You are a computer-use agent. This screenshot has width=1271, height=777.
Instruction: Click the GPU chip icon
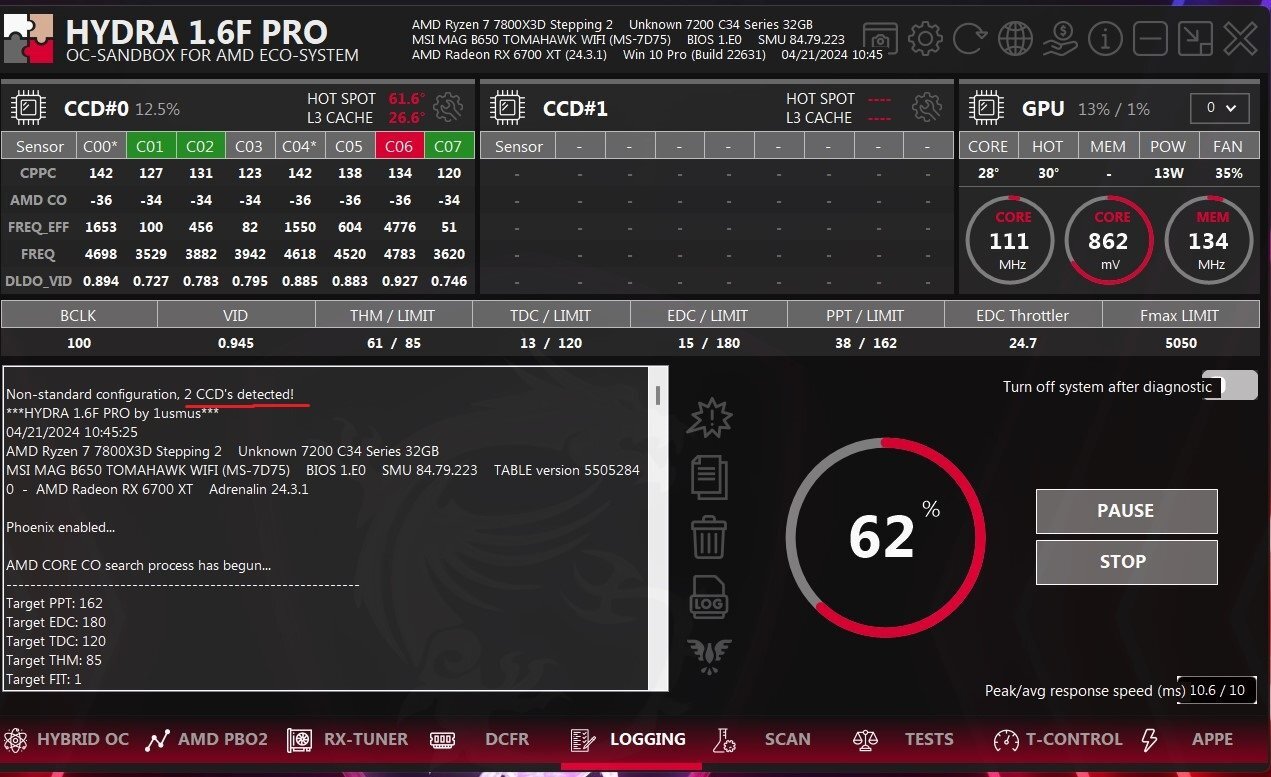(x=988, y=107)
